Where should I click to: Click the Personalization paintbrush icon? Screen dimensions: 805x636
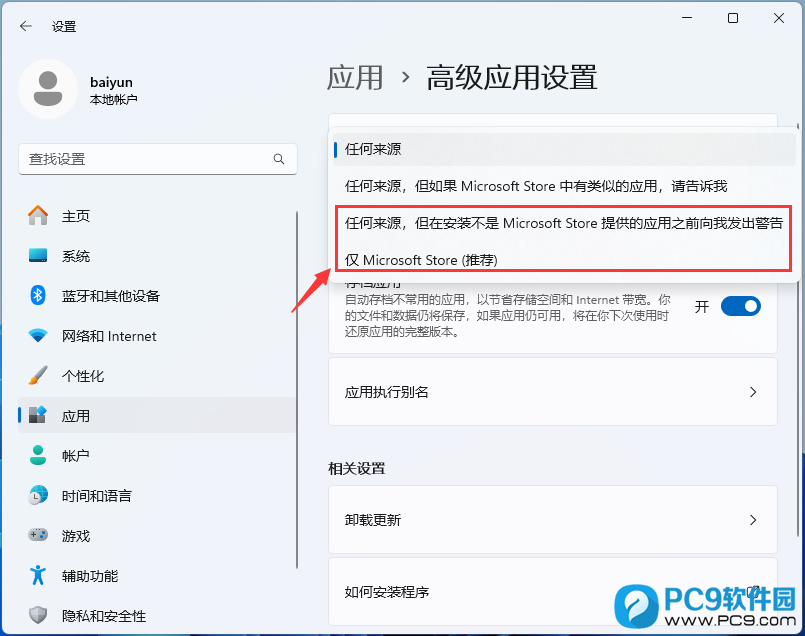click(38, 376)
